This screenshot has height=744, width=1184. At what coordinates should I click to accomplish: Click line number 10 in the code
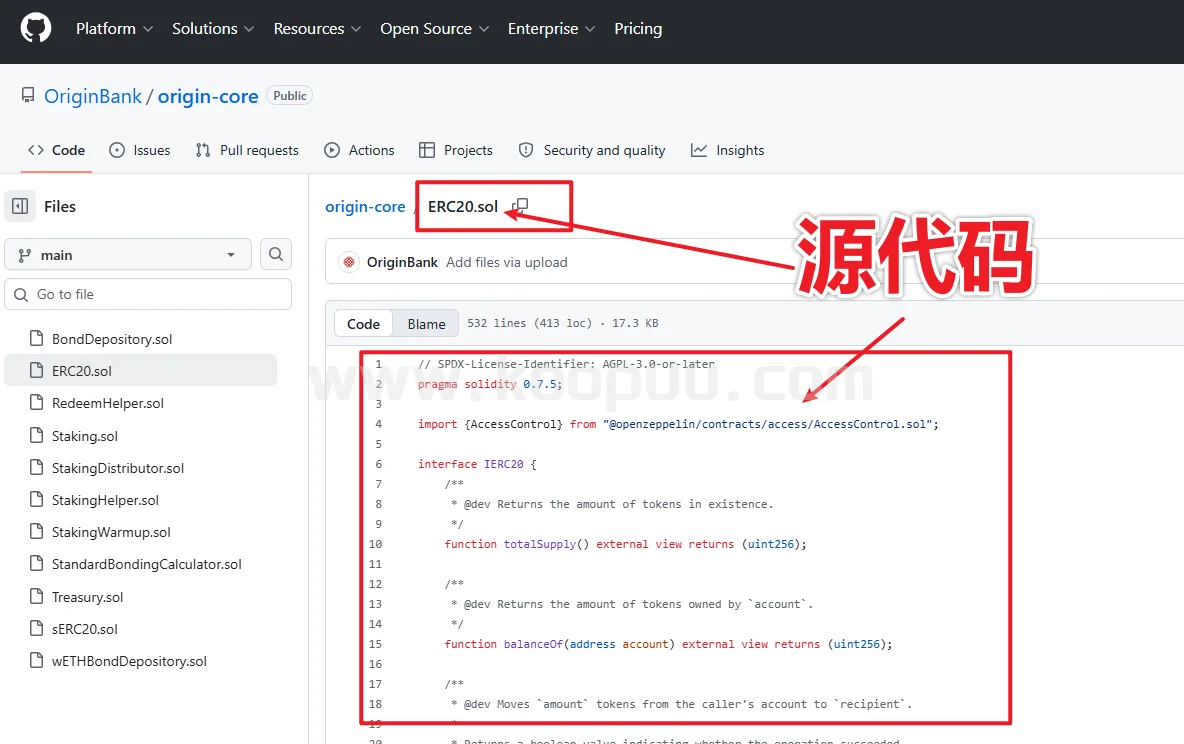coord(375,544)
